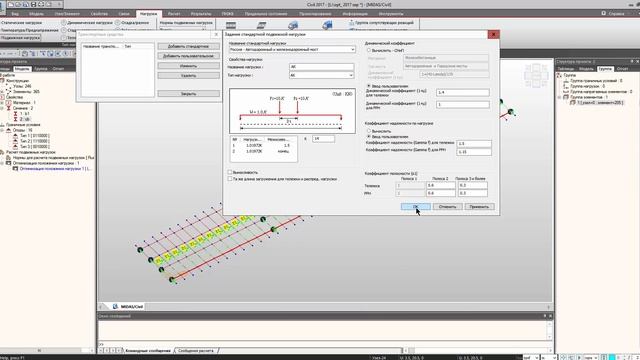Select Оптимизация положения нагрузки : 1 tree item
The height and width of the screenshot is (360, 640).
coord(46,163)
